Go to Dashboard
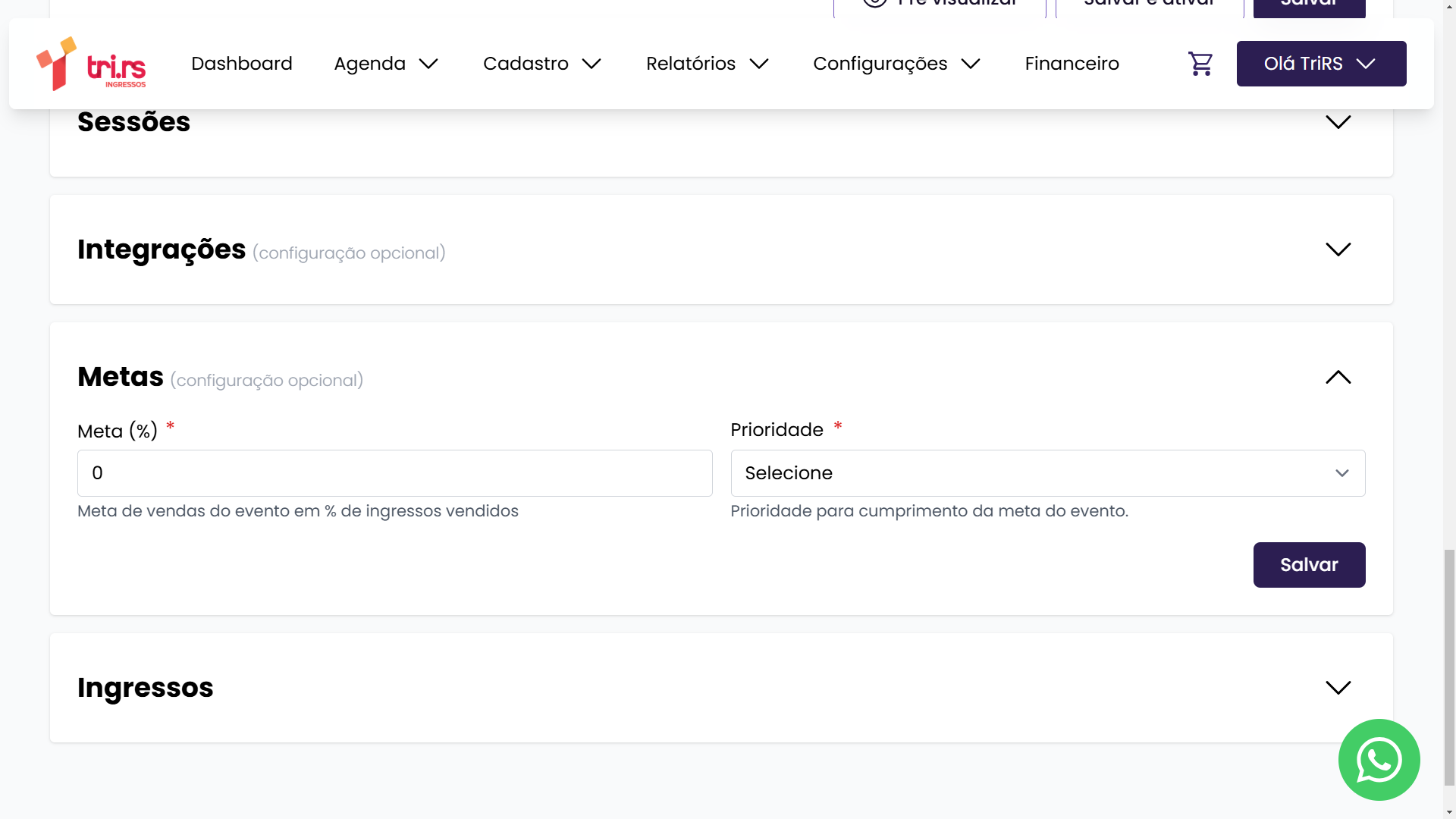Image resolution: width=1456 pixels, height=819 pixels. (x=241, y=64)
